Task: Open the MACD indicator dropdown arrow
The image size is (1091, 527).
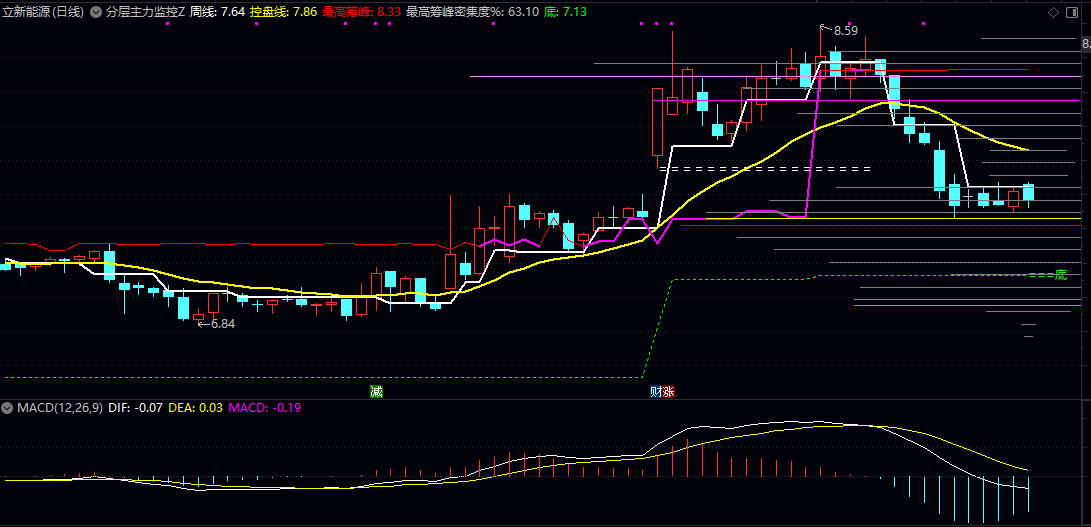Action: (x=7, y=408)
